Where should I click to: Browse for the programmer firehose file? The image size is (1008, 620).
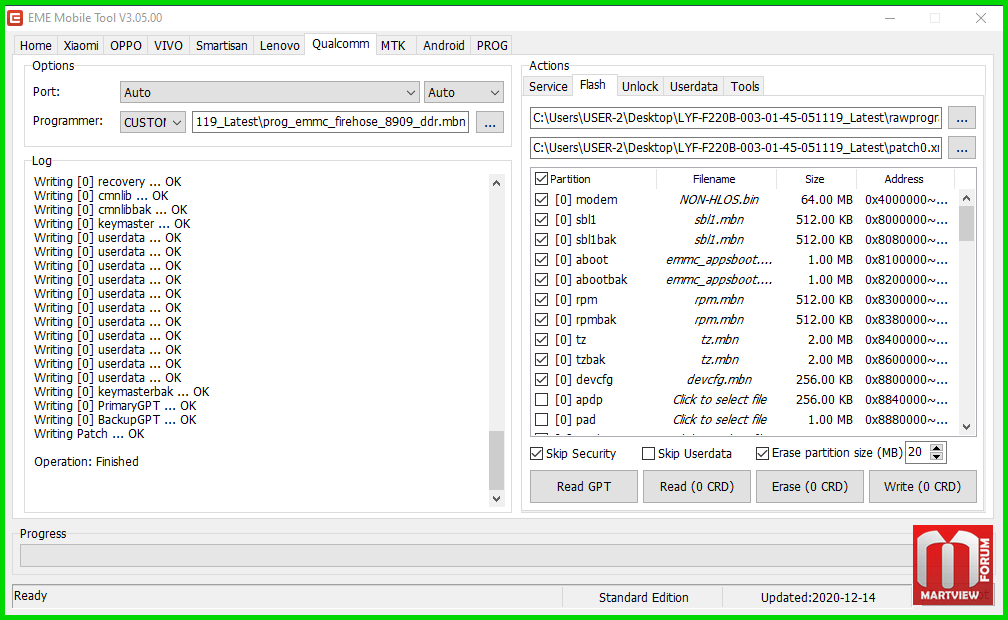[489, 122]
